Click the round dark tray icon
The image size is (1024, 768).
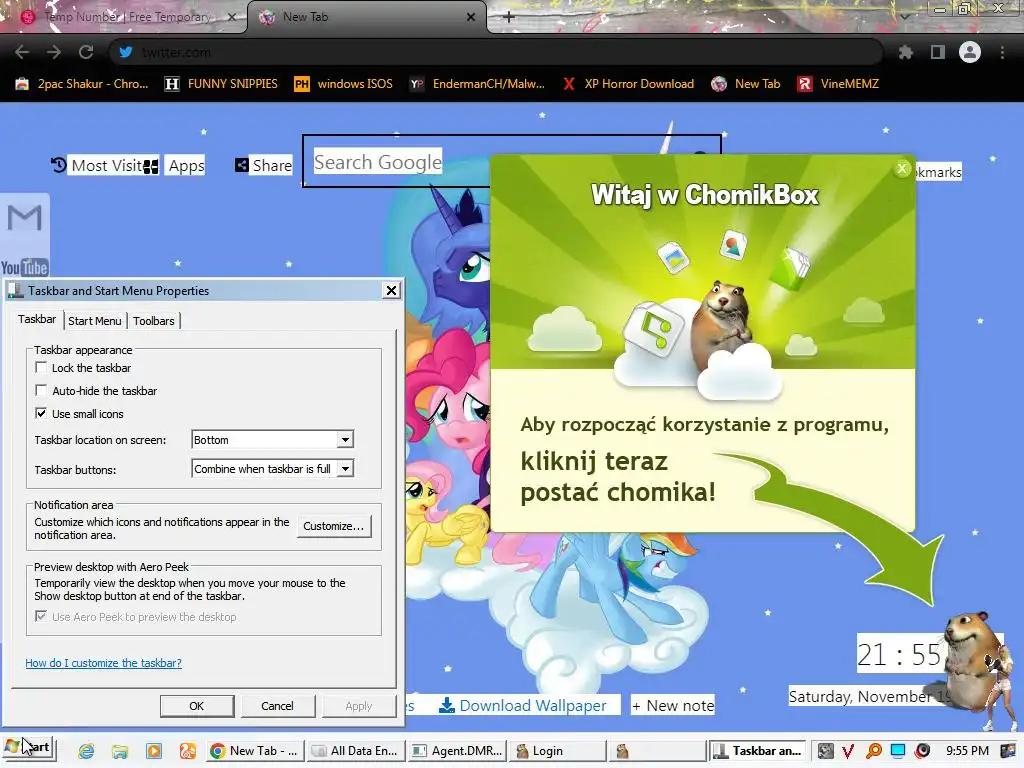click(x=922, y=751)
